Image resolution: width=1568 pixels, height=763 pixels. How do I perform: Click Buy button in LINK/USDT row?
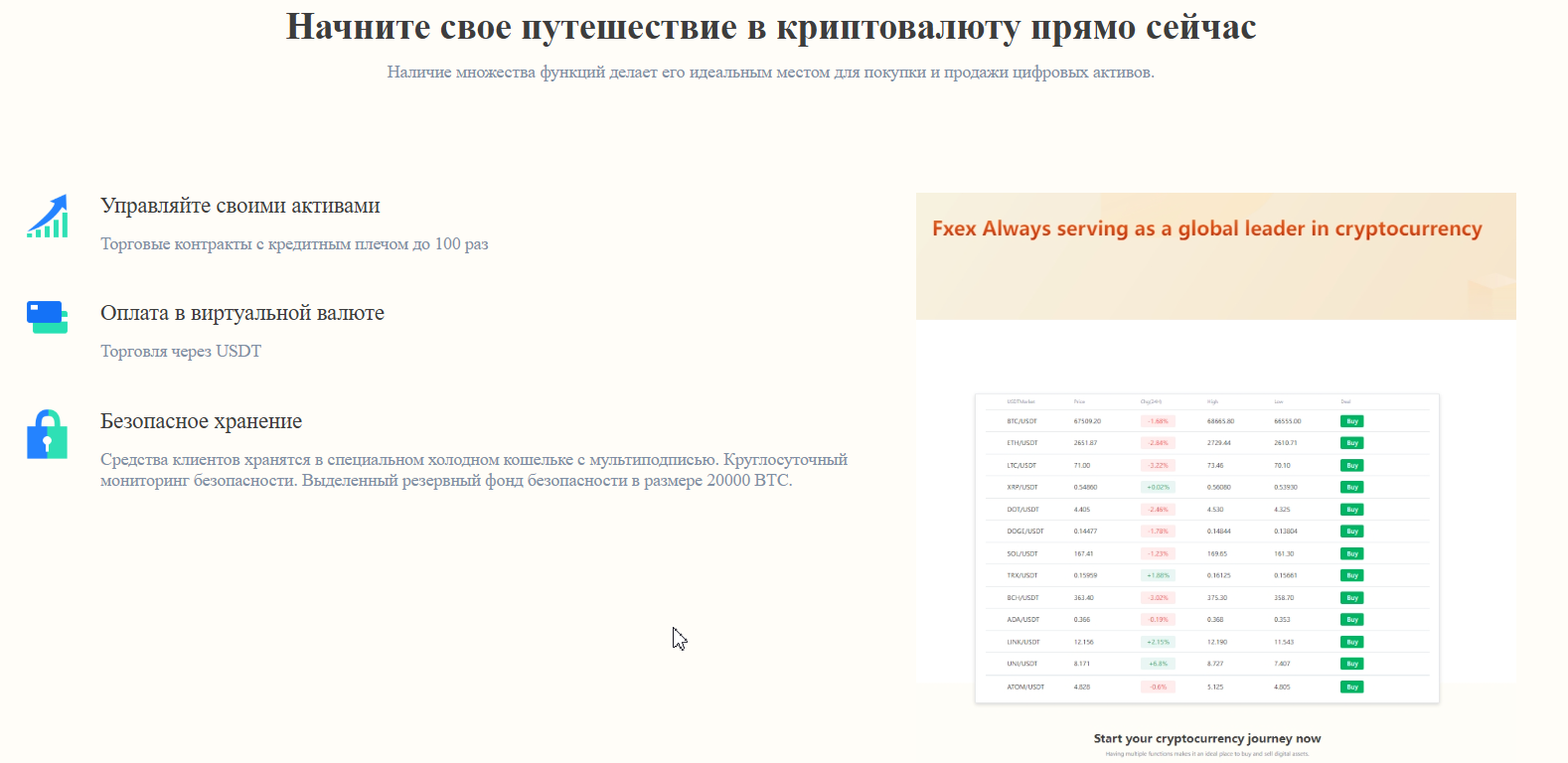1351,642
